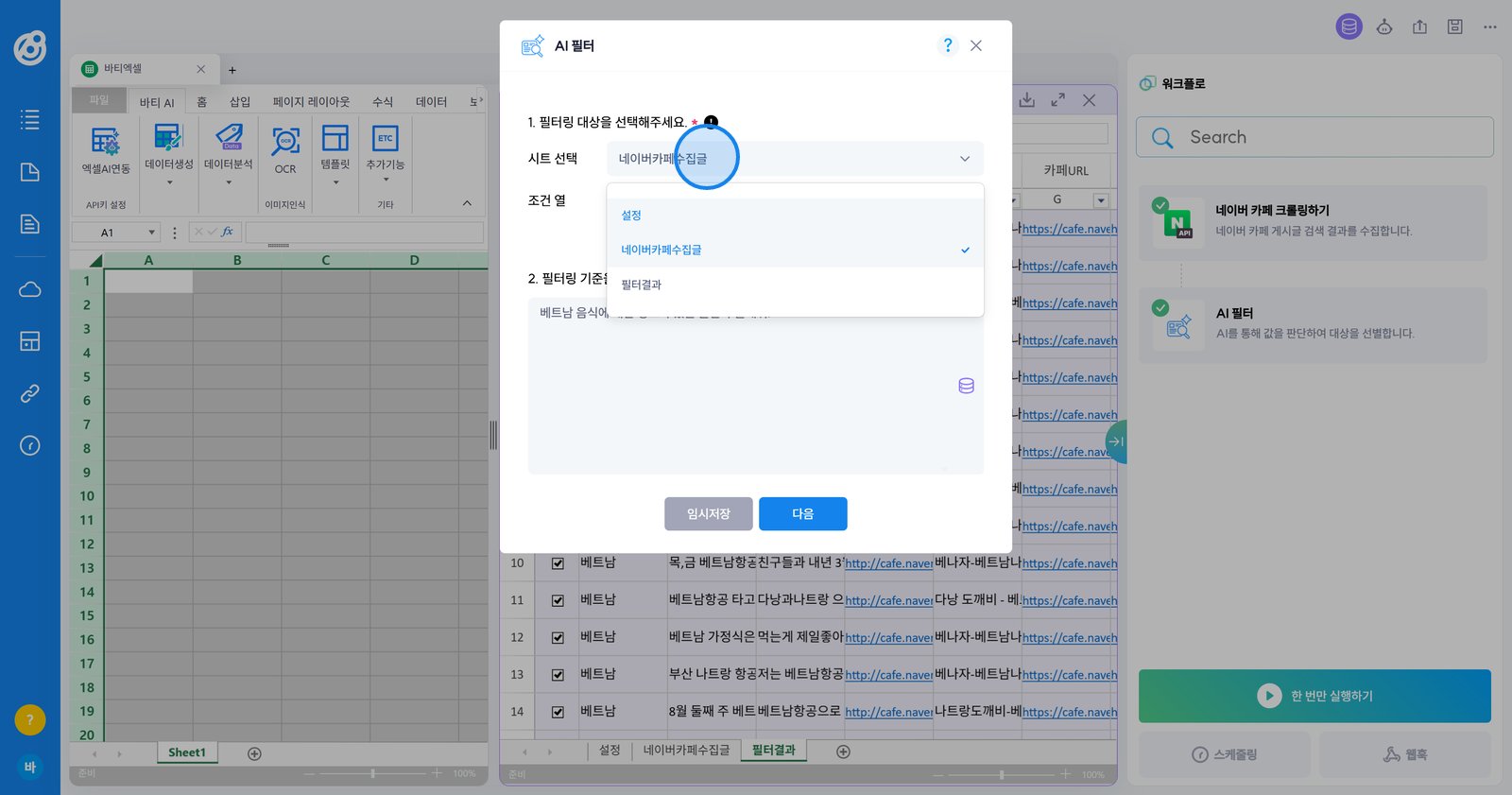The width and height of the screenshot is (1512, 795).
Task: Click the 웹훅 button
Action: [1405, 754]
